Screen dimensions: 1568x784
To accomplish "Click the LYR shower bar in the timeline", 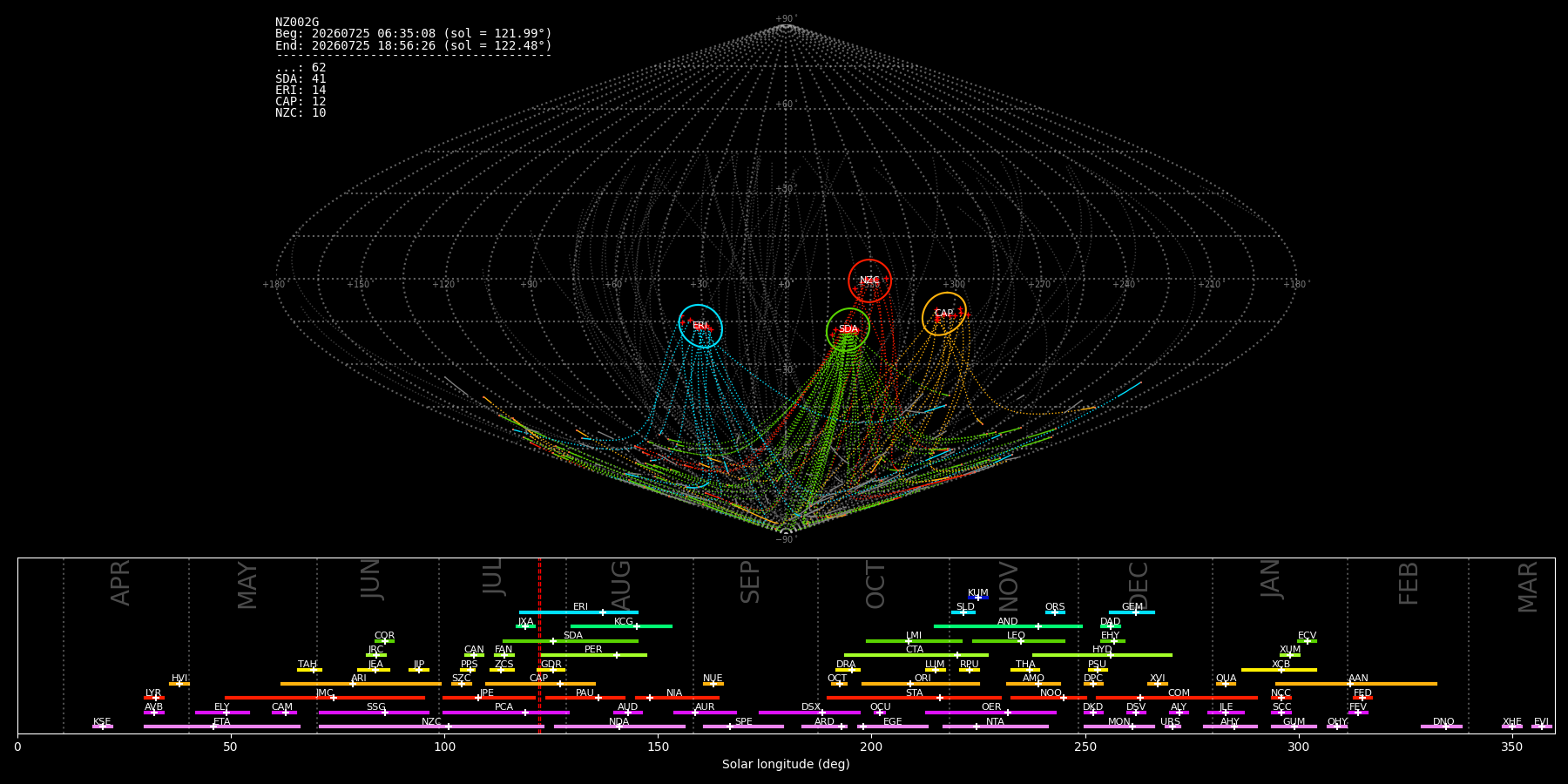I will click(x=154, y=698).
